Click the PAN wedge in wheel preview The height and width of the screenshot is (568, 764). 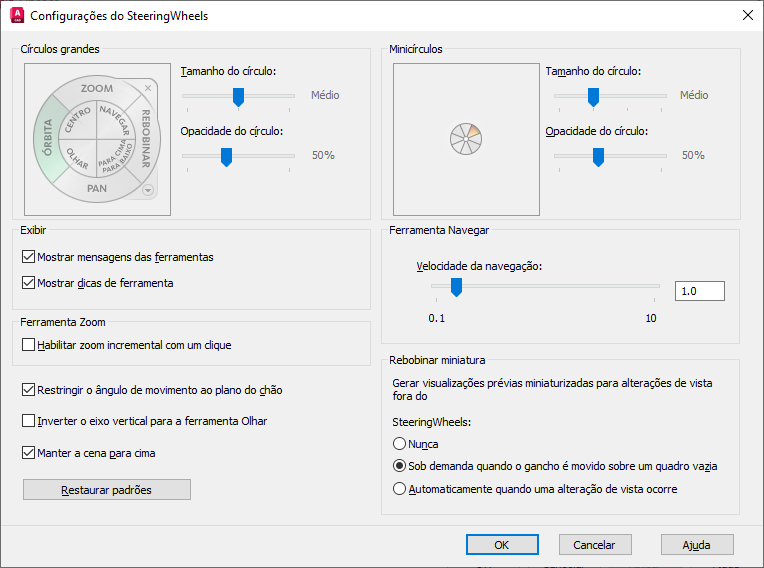point(97,189)
